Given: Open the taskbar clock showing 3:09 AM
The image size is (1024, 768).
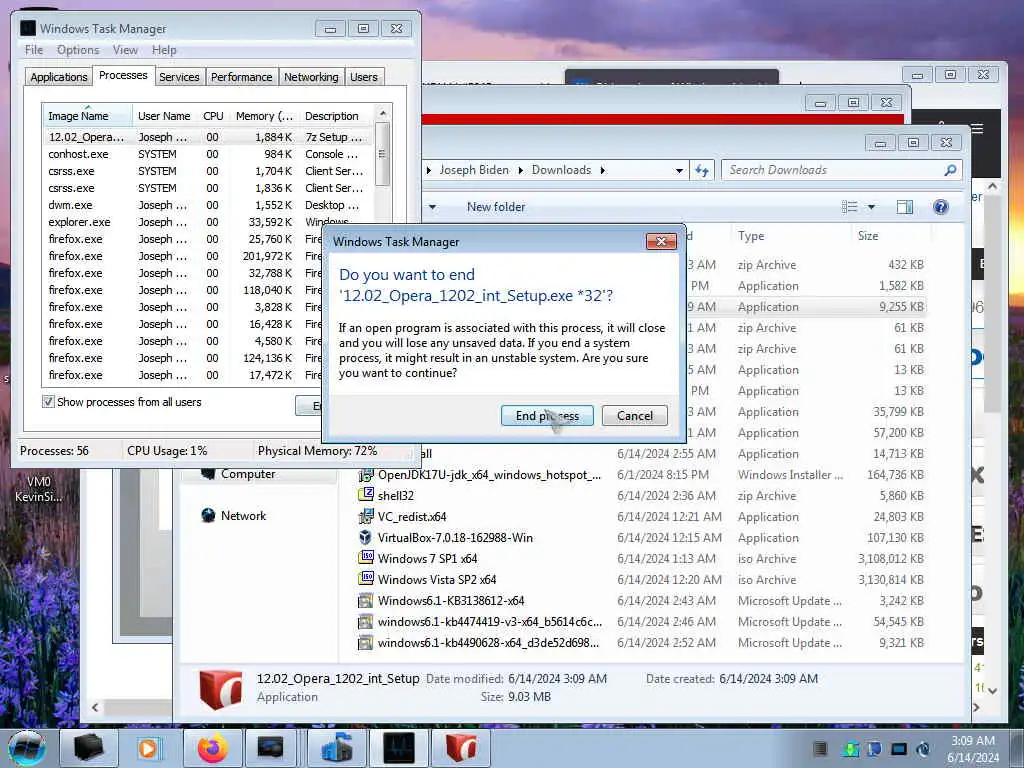Looking at the screenshot, I should pyautogui.click(x=973, y=749).
